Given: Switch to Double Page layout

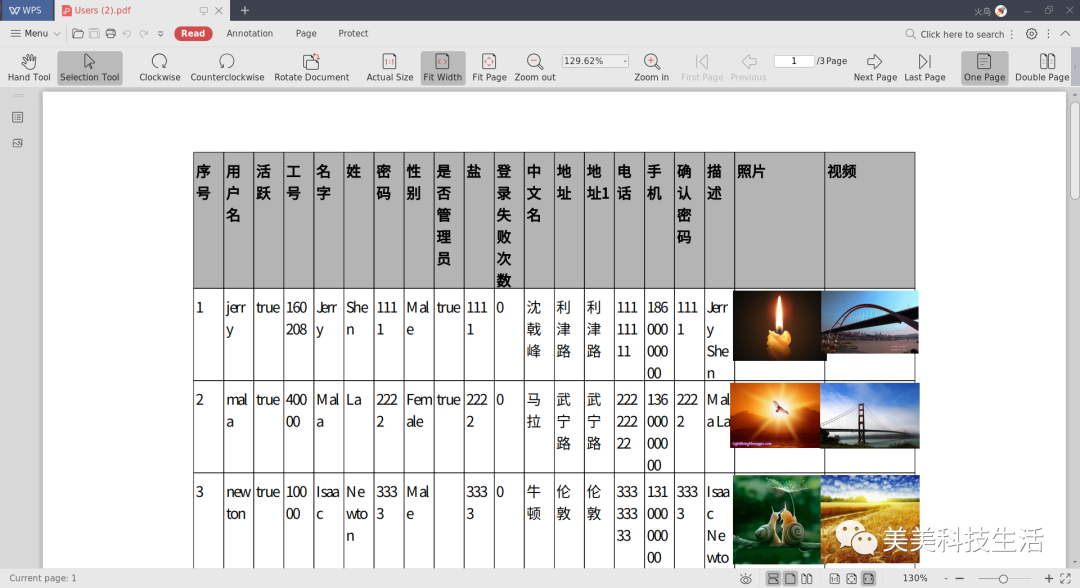Looking at the screenshot, I should point(1041,67).
